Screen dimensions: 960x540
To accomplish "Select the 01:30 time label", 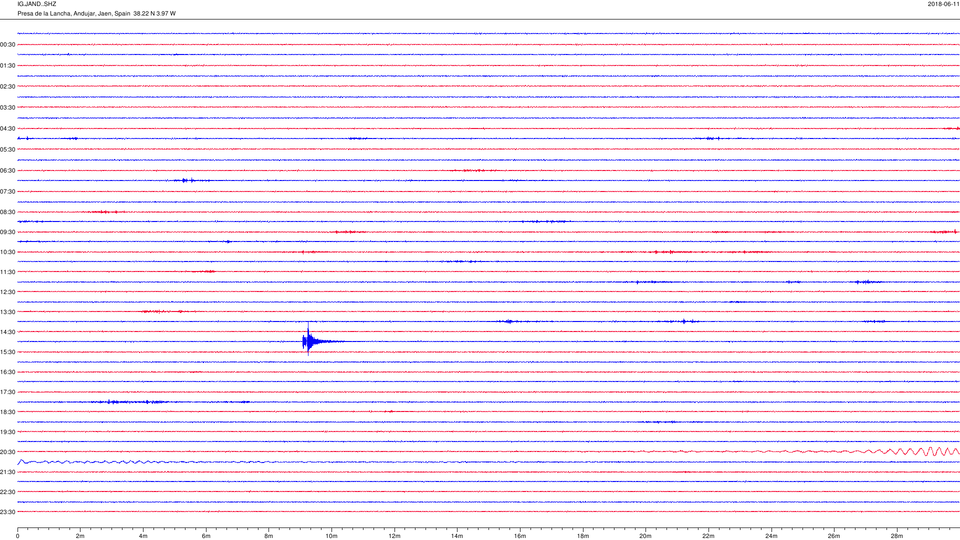I will click(8, 66).
